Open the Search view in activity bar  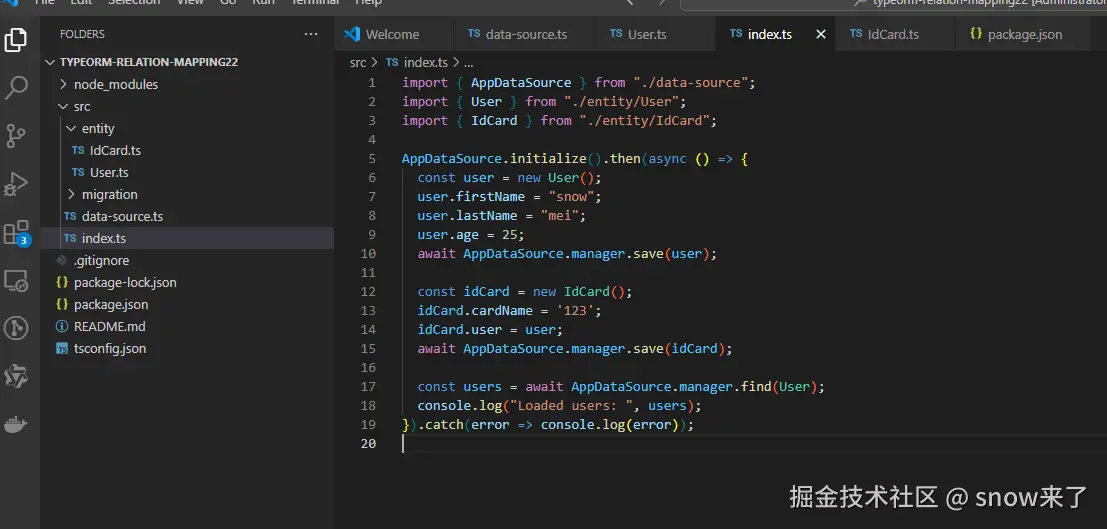click(x=16, y=88)
